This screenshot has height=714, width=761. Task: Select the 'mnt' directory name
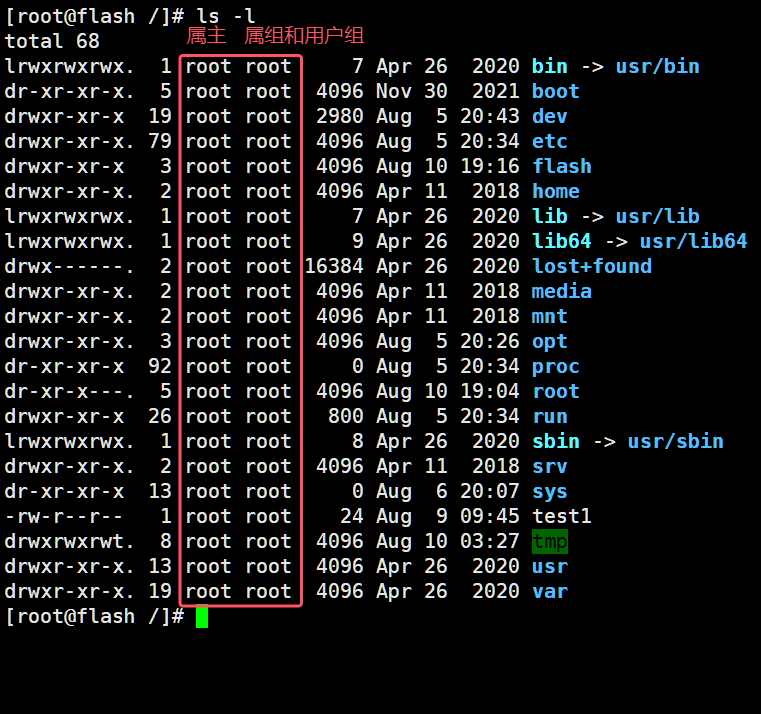pyautogui.click(x=549, y=316)
